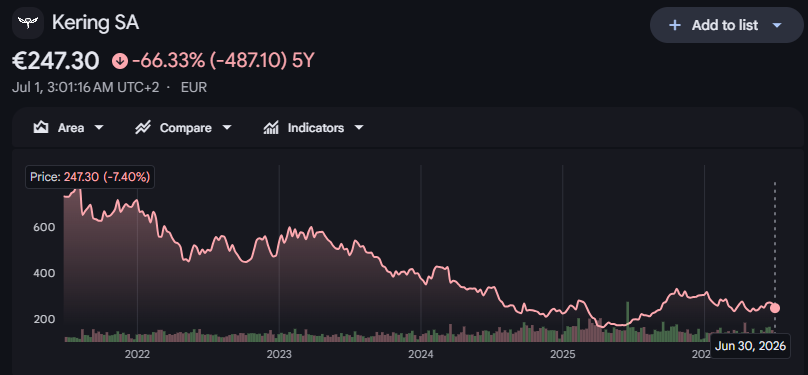Click the 2023 year label on the axis
The height and width of the screenshot is (375, 808).
click(279, 354)
